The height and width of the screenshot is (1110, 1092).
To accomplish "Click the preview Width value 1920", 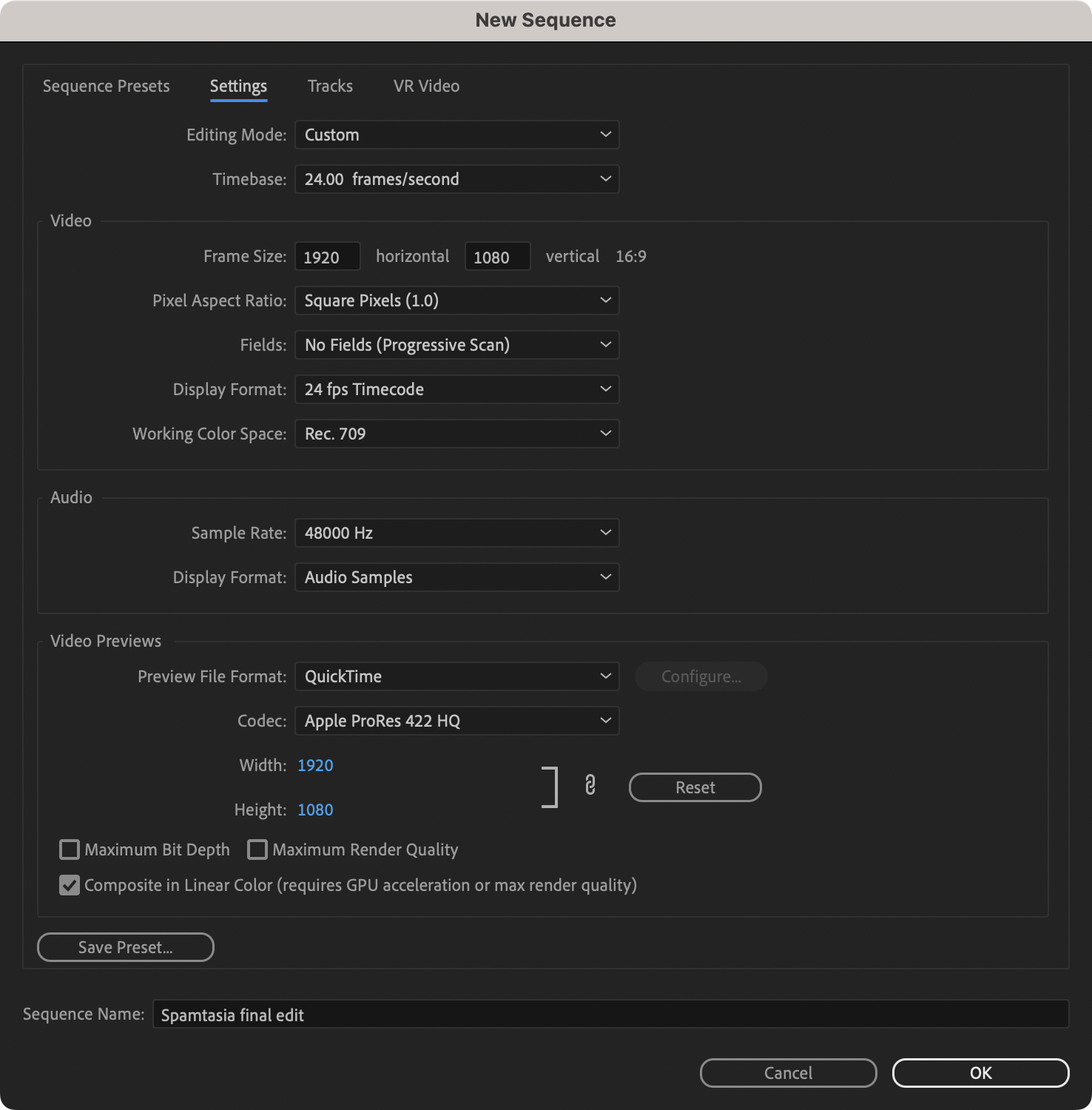I will 315,765.
